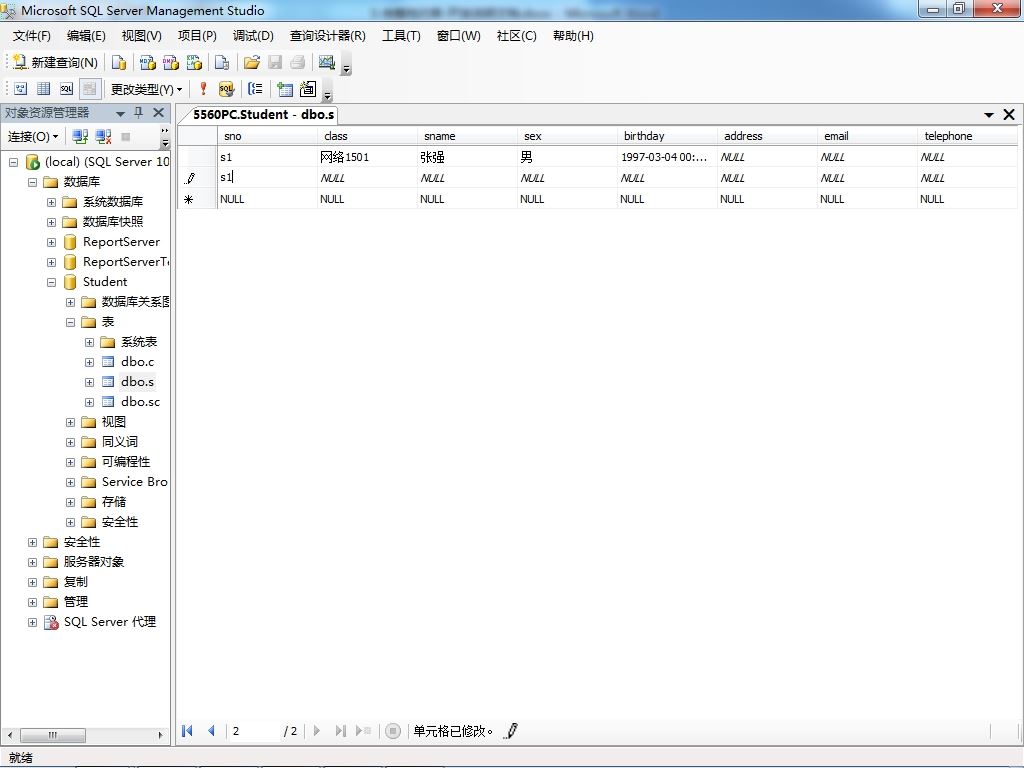The height and width of the screenshot is (768, 1024).
Task: Toggle the results pane icon
Action: click(89, 89)
